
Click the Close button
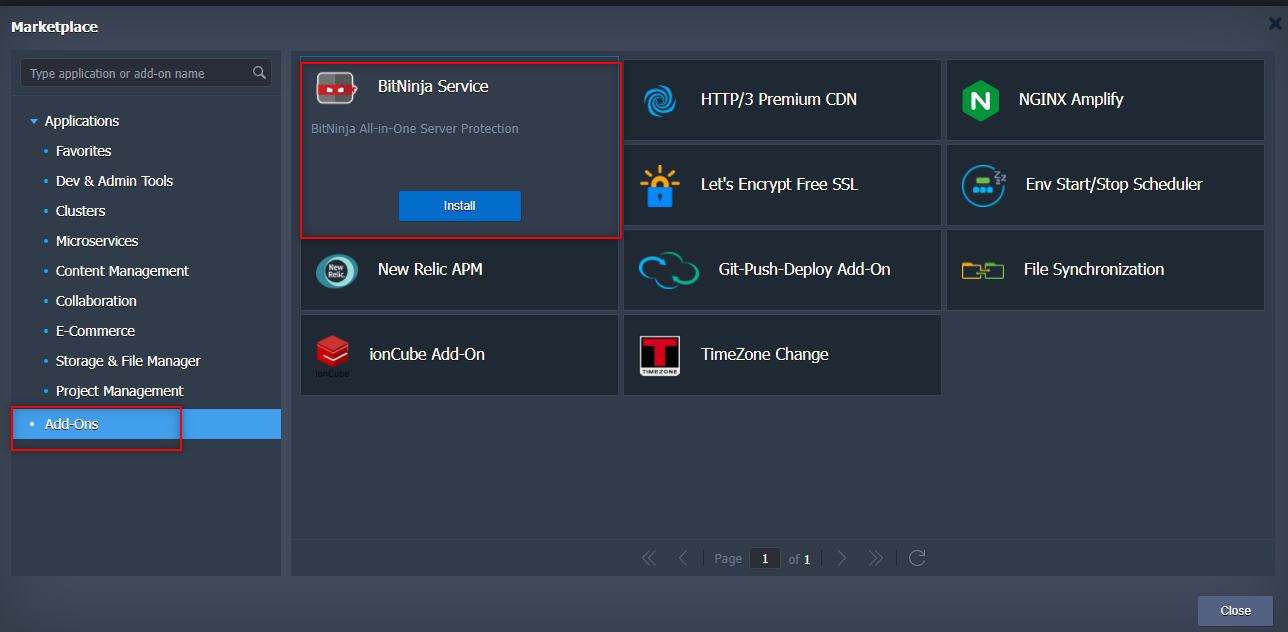click(1235, 611)
